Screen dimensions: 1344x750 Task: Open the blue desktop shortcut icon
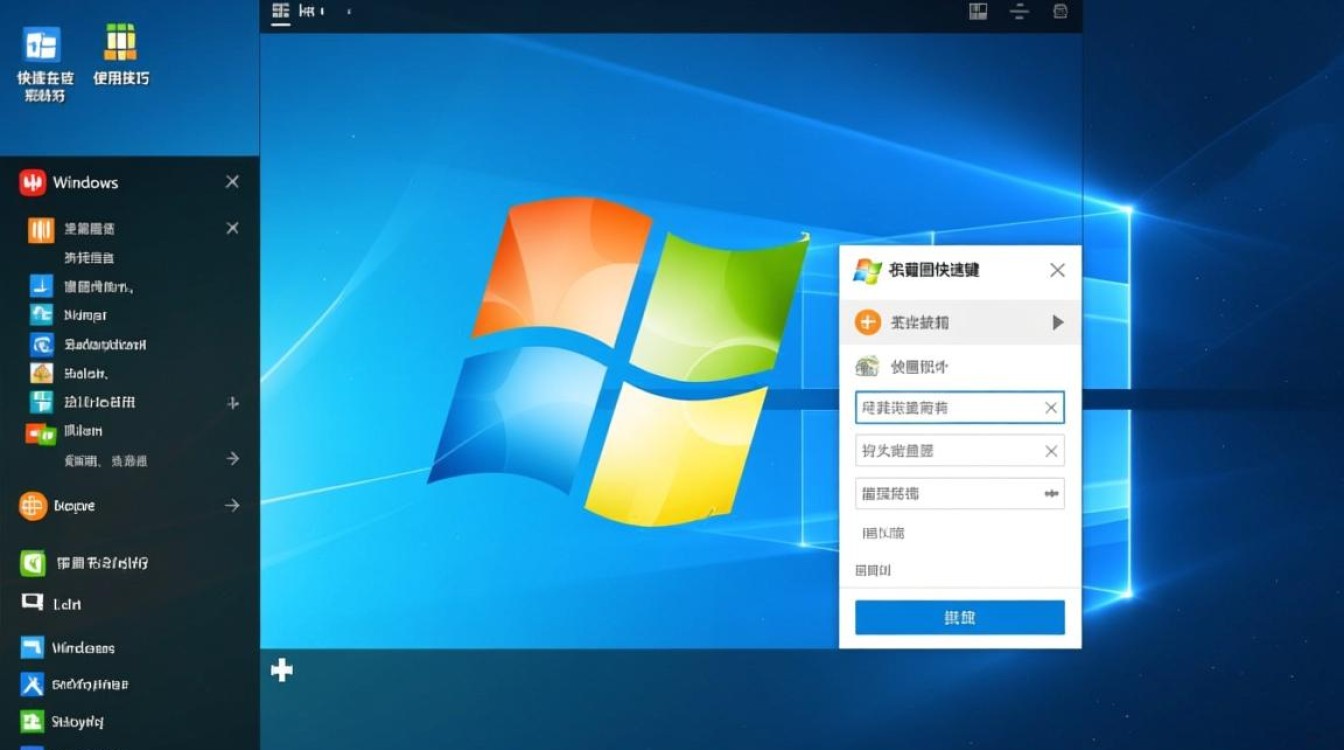42,45
